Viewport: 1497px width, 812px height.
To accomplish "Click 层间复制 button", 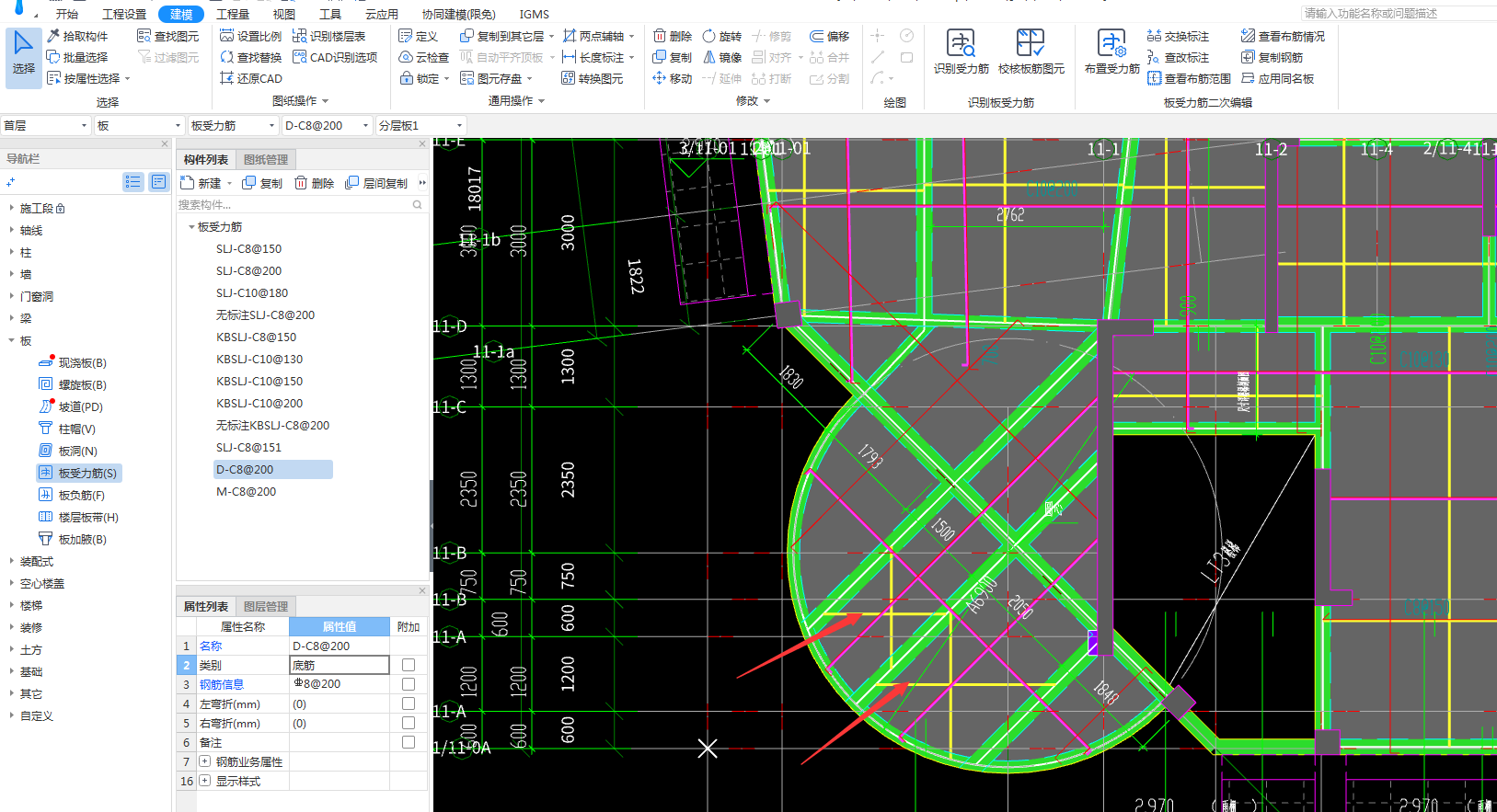I will pos(376,183).
